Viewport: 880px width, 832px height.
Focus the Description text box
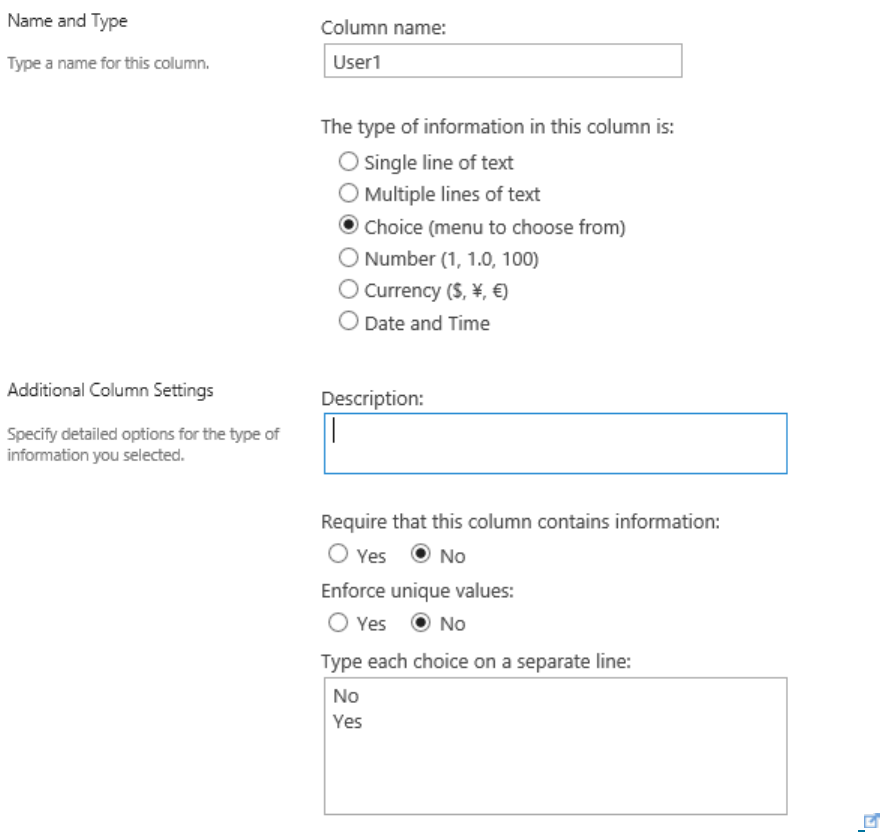[556, 443]
